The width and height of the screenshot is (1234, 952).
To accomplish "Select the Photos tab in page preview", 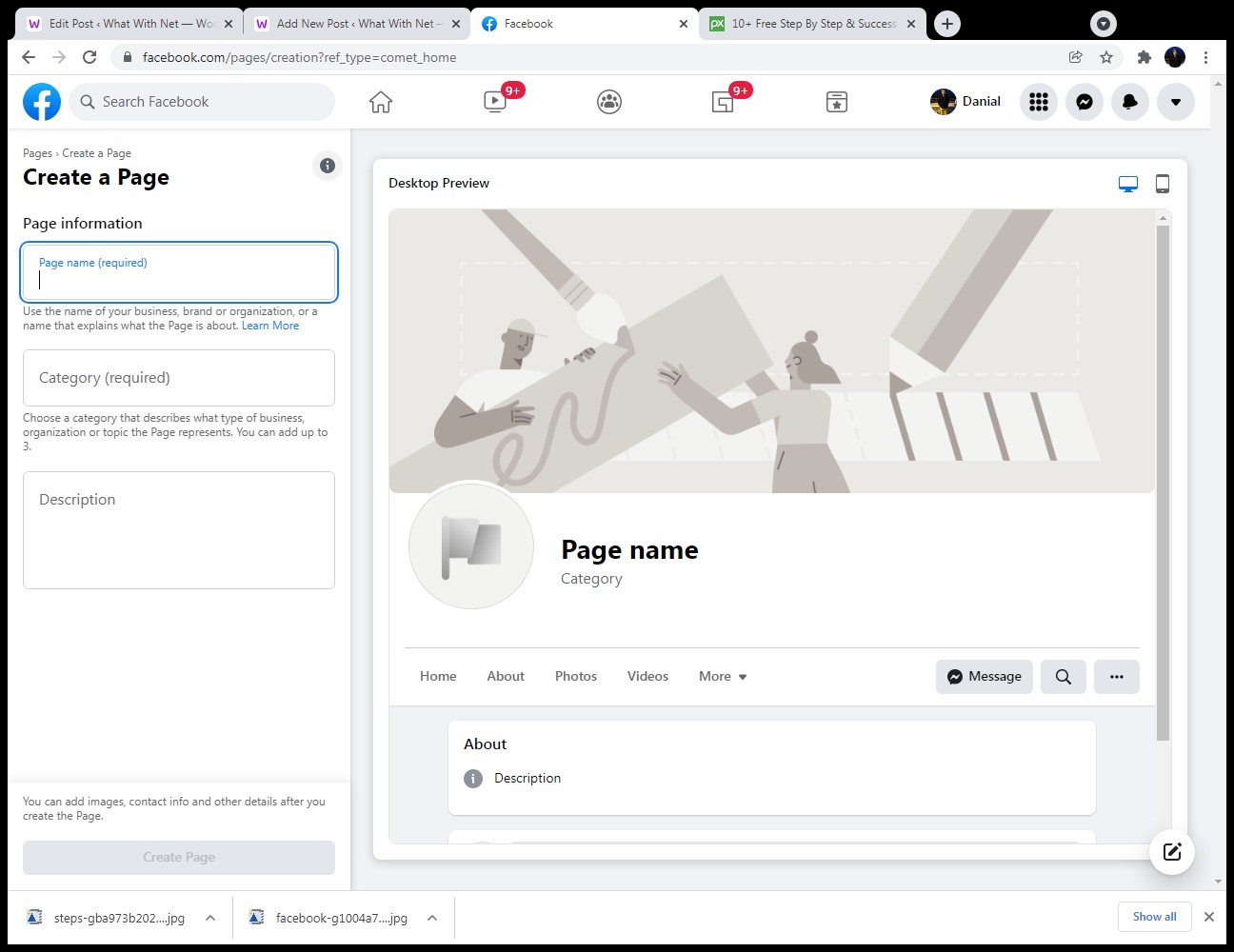I will (x=575, y=676).
